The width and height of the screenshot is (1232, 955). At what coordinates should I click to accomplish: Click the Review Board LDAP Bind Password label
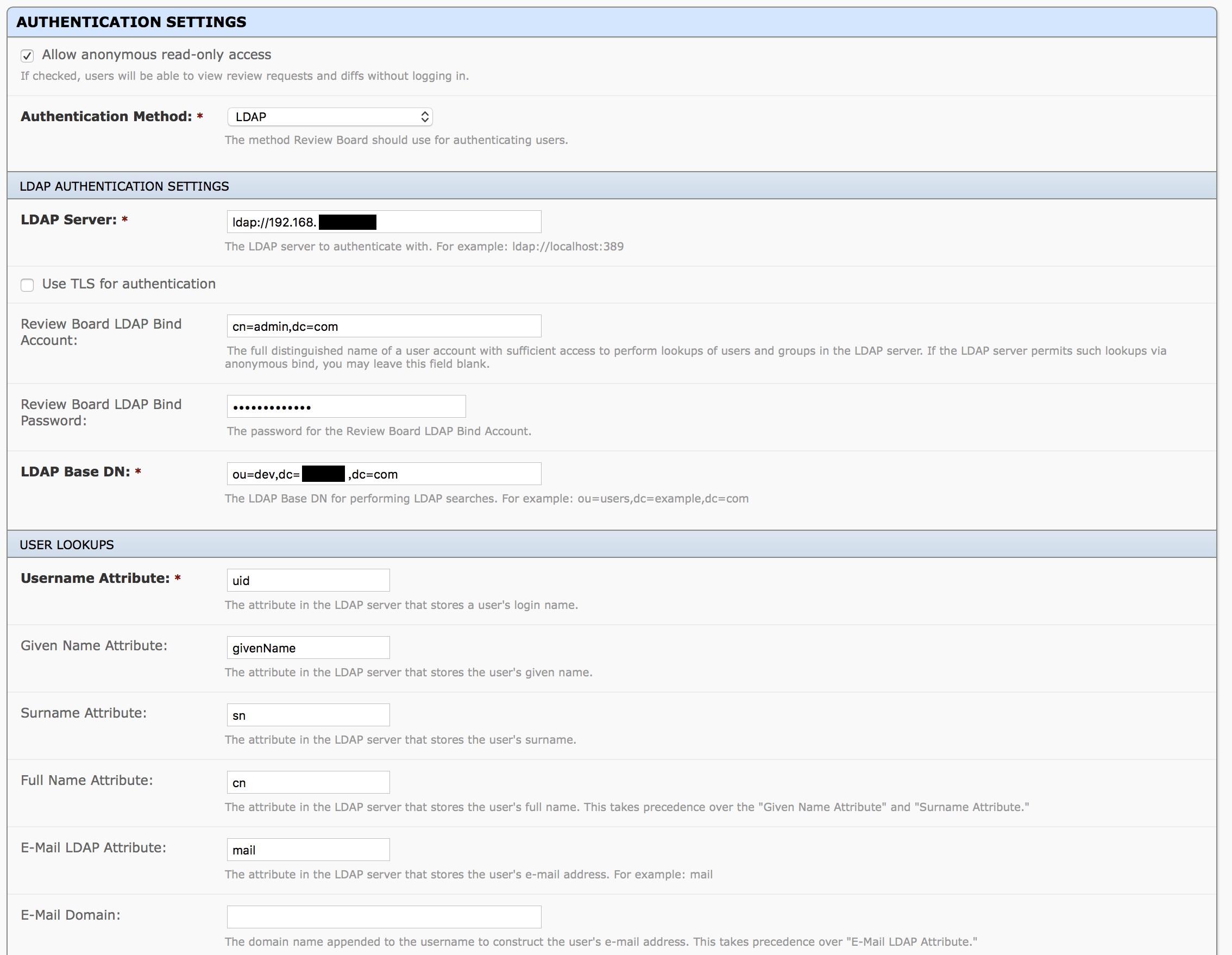tap(101, 412)
